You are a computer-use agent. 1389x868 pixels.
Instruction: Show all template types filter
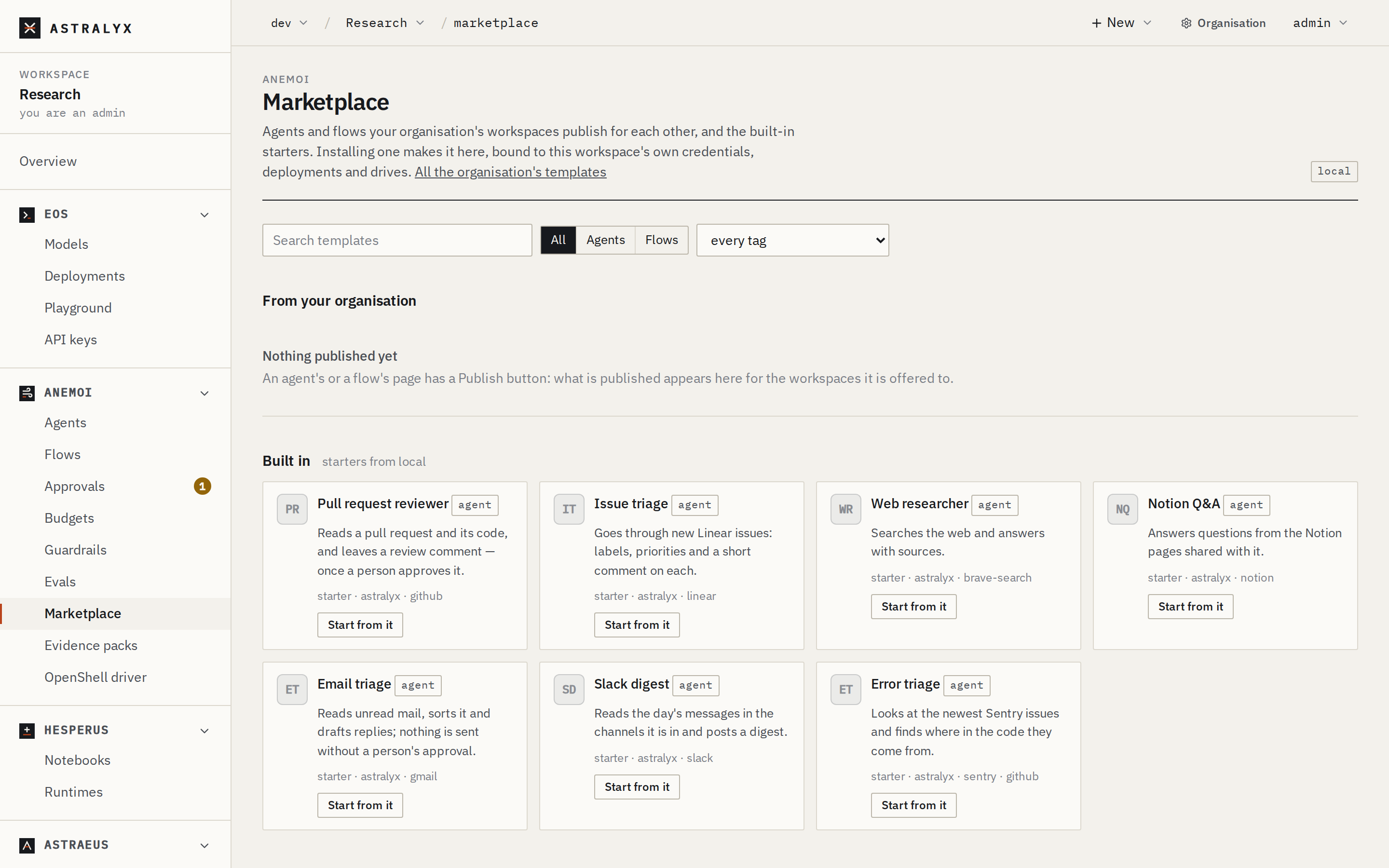click(558, 240)
